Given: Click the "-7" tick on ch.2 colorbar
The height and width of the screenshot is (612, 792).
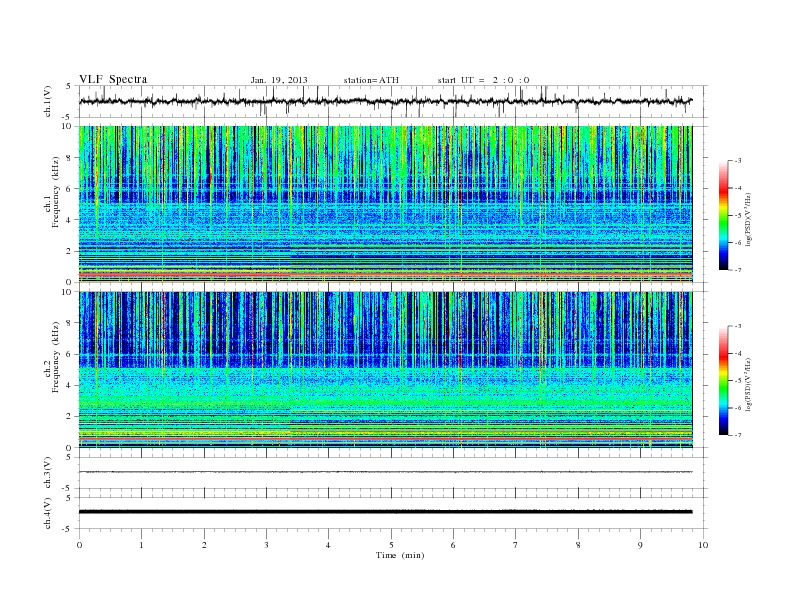Looking at the screenshot, I should (738, 435).
